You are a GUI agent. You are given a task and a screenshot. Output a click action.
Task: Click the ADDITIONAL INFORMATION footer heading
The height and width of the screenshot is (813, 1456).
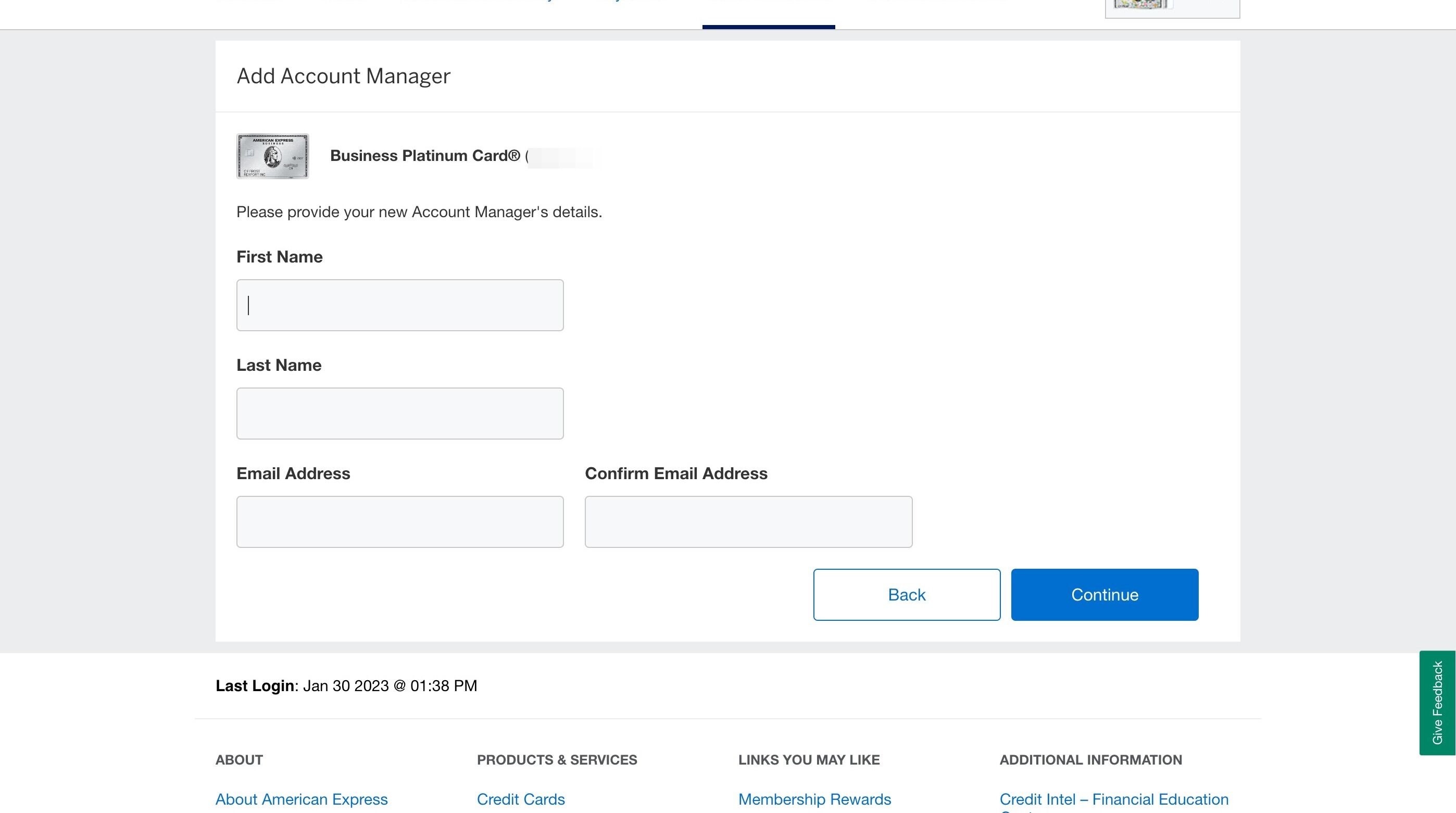pyautogui.click(x=1090, y=760)
